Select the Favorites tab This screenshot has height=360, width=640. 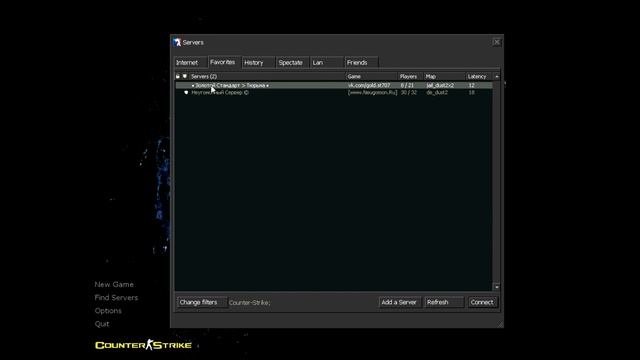(225, 62)
